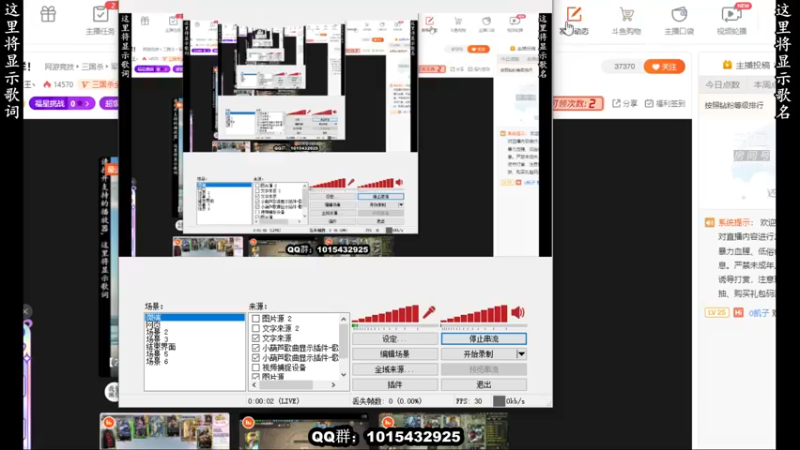The height and width of the screenshot is (450, 800).
Task: Switch to the 今日点数 tab
Action: (722, 85)
